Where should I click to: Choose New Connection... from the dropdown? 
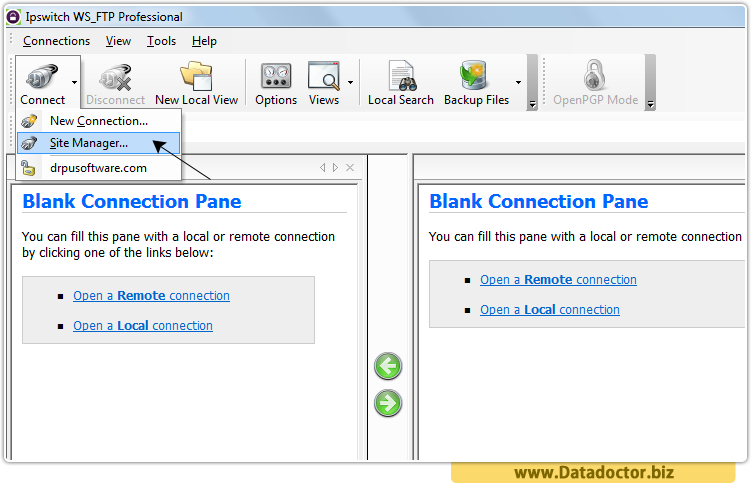coord(99,121)
